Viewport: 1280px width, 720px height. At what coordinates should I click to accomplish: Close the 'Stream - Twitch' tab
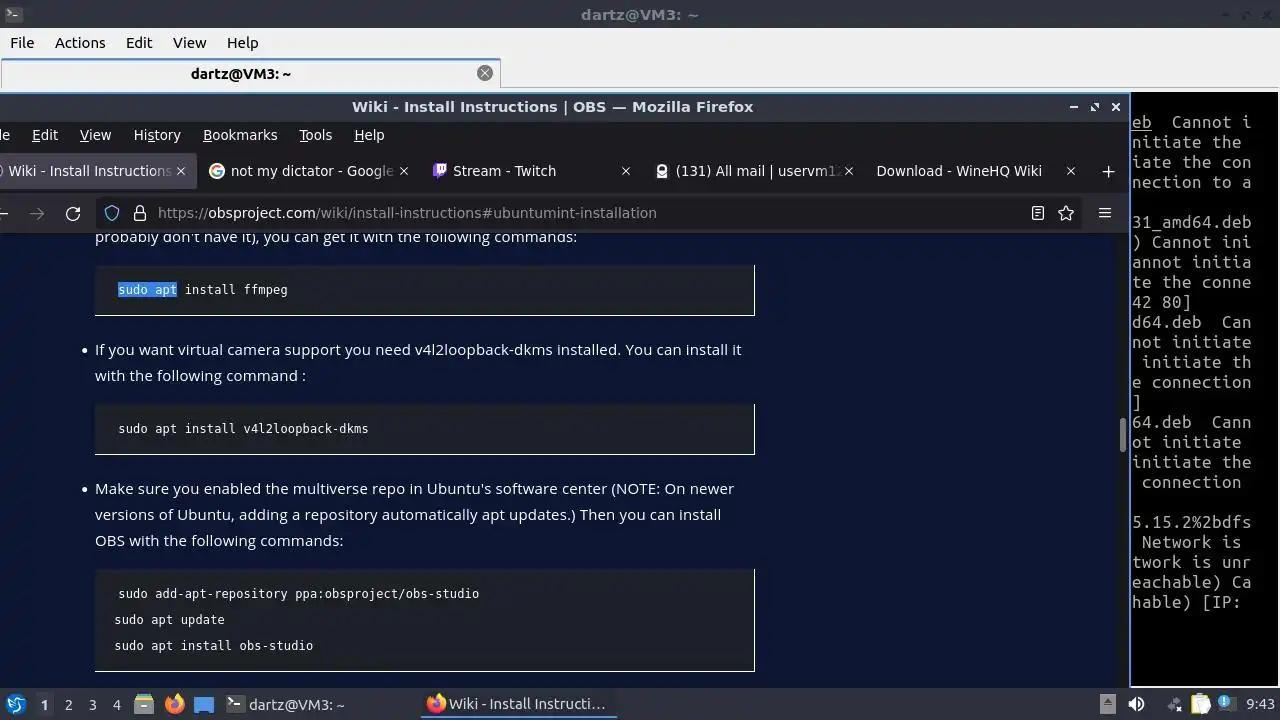point(626,171)
